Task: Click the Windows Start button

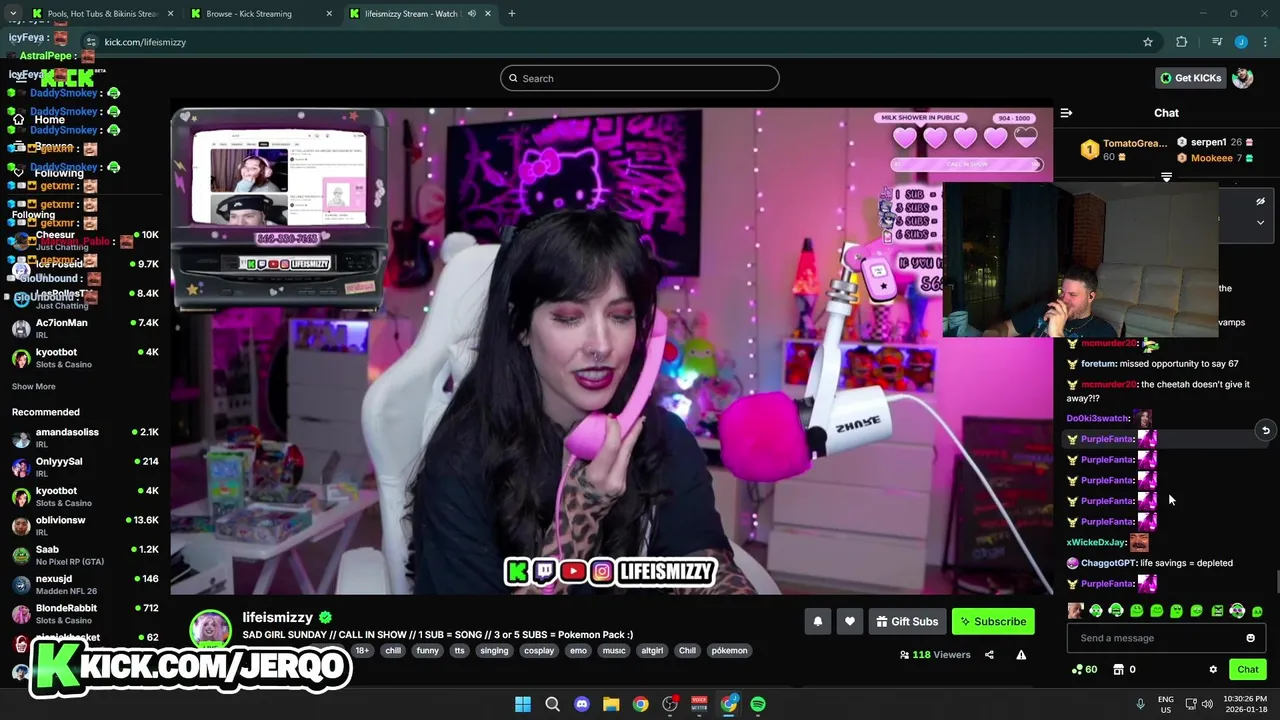Action: (x=523, y=704)
